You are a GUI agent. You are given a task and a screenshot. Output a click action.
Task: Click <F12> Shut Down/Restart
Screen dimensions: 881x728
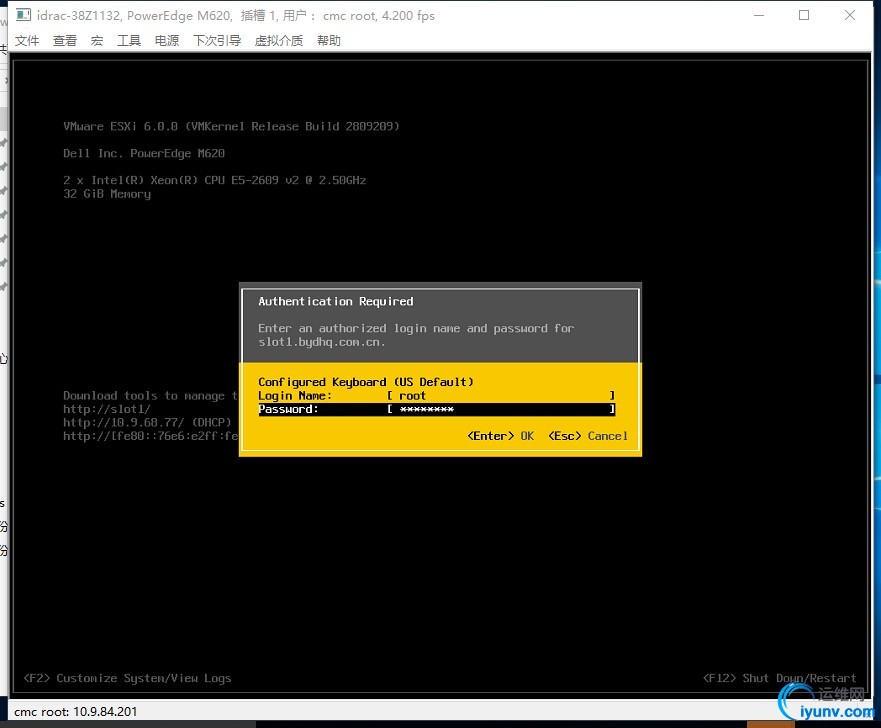(780, 678)
